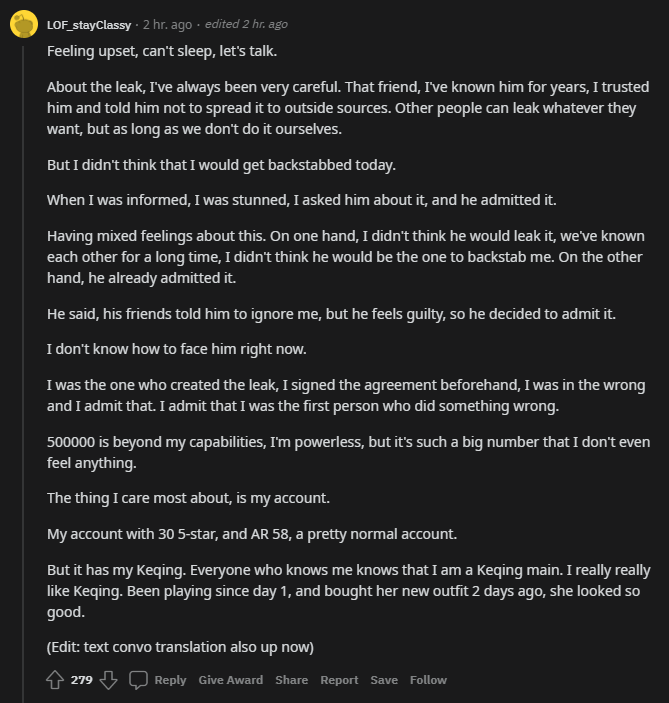Open the yellow Snoo avatar profile
This screenshot has width=669, height=703.
[x=24, y=24]
